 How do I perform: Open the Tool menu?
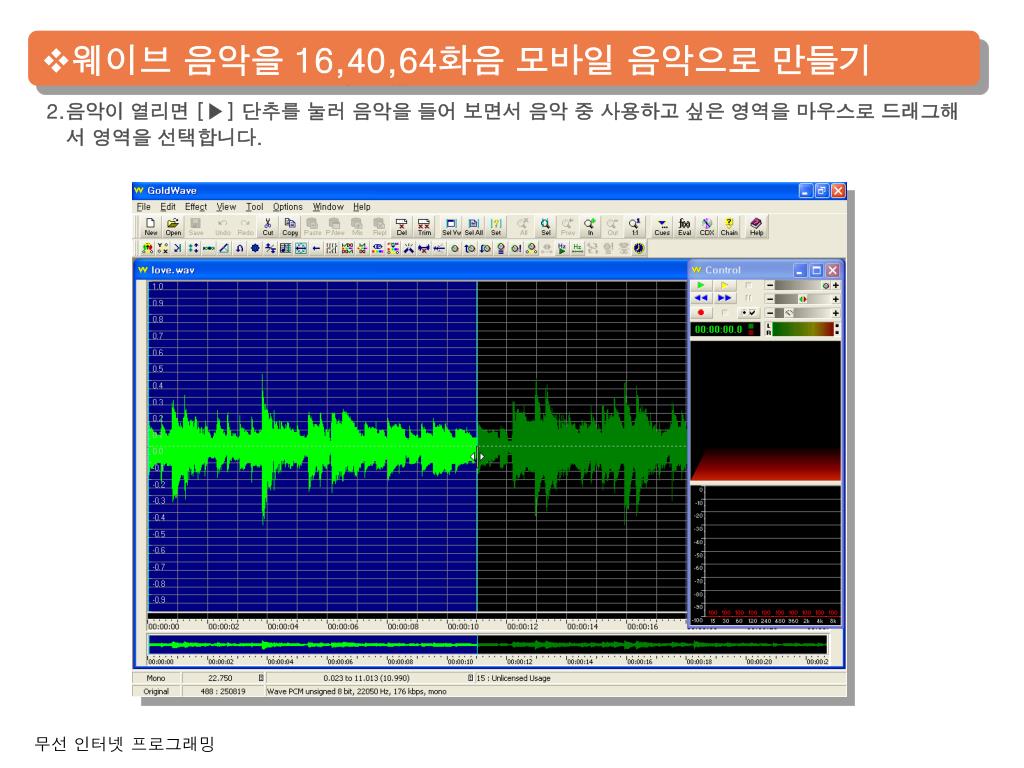point(255,206)
